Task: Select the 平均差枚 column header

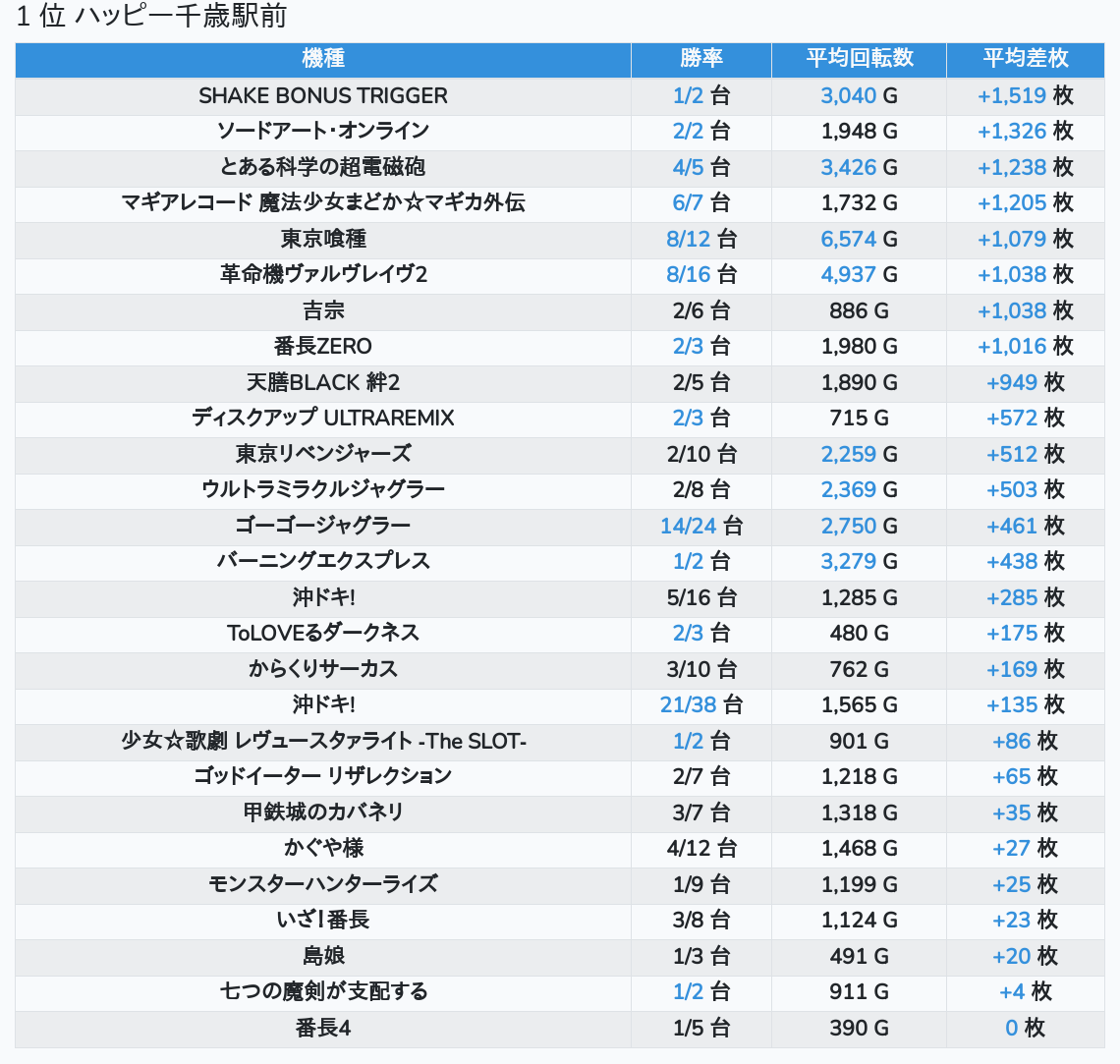Action: coord(1026,59)
